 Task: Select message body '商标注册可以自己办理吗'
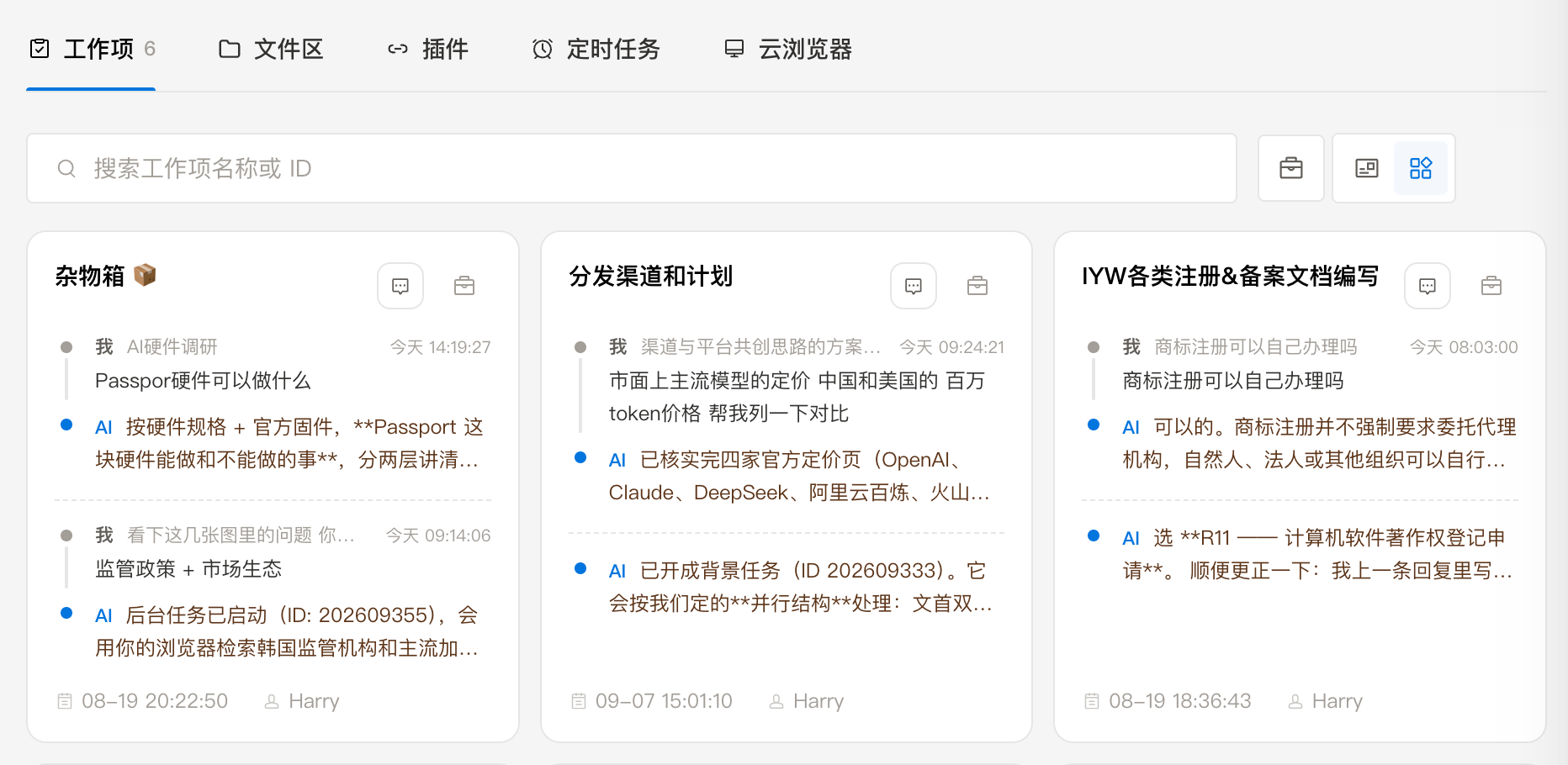pos(1233,381)
